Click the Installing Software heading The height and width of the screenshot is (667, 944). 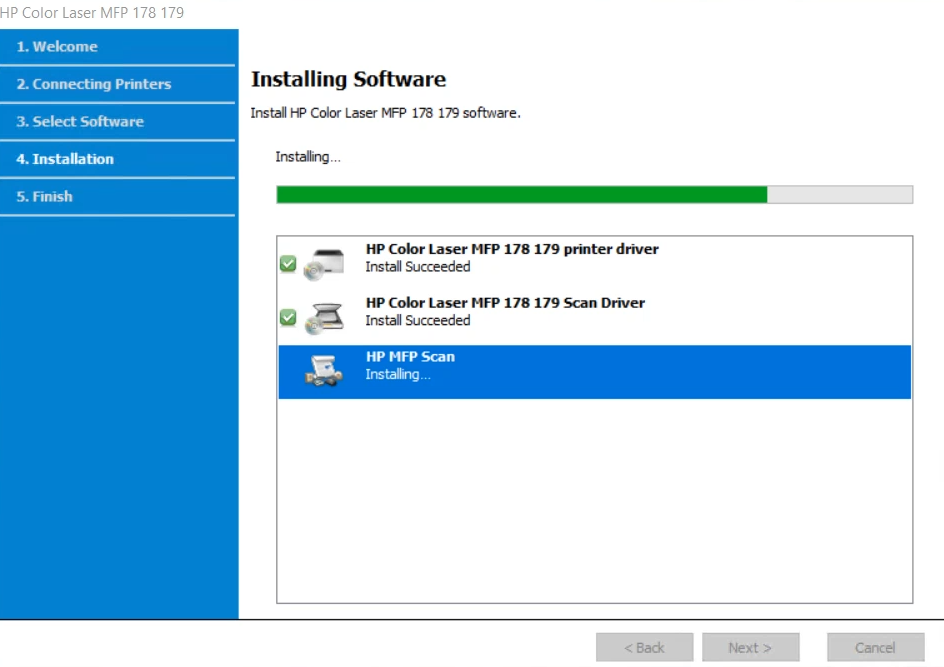(x=349, y=79)
